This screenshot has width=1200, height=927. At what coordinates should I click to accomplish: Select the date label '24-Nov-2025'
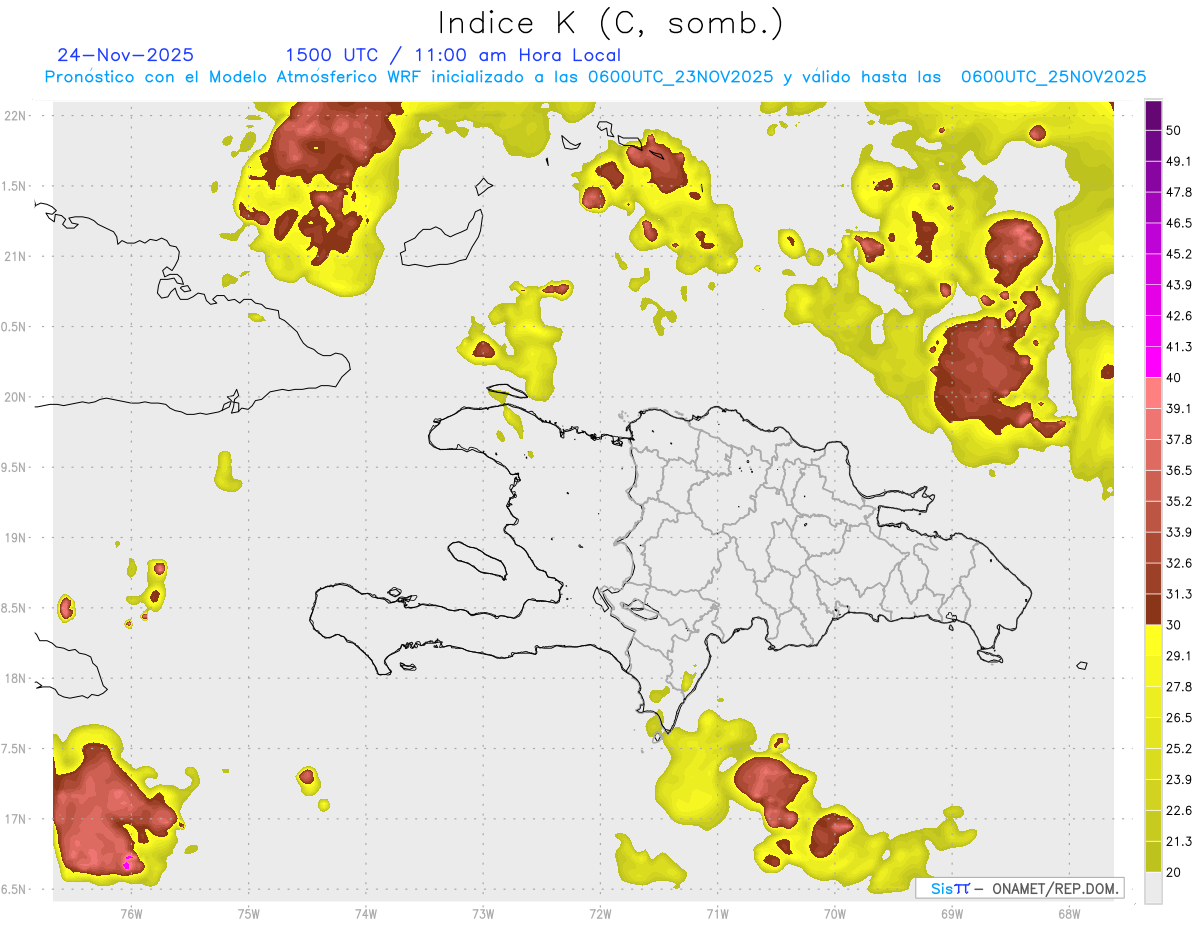point(126,55)
